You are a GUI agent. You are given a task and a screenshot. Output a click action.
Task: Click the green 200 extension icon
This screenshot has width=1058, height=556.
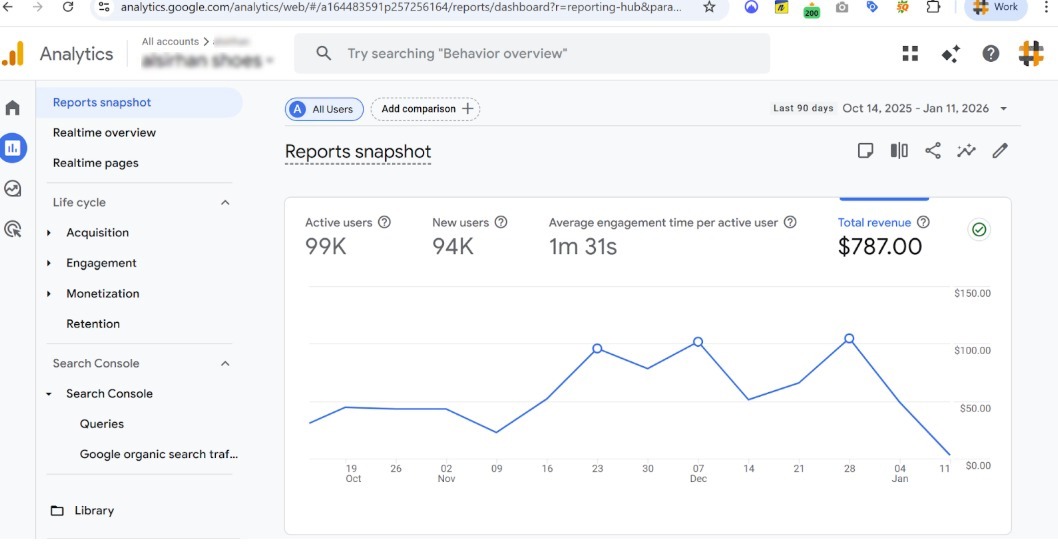[812, 10]
